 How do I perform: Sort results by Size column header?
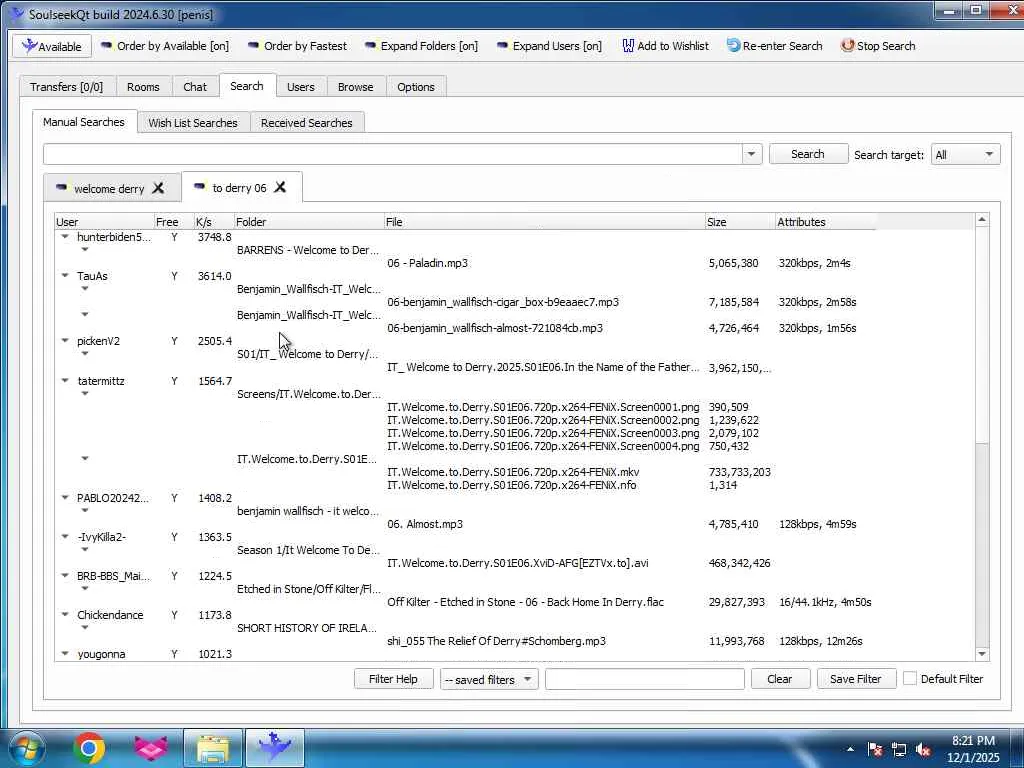(x=740, y=222)
